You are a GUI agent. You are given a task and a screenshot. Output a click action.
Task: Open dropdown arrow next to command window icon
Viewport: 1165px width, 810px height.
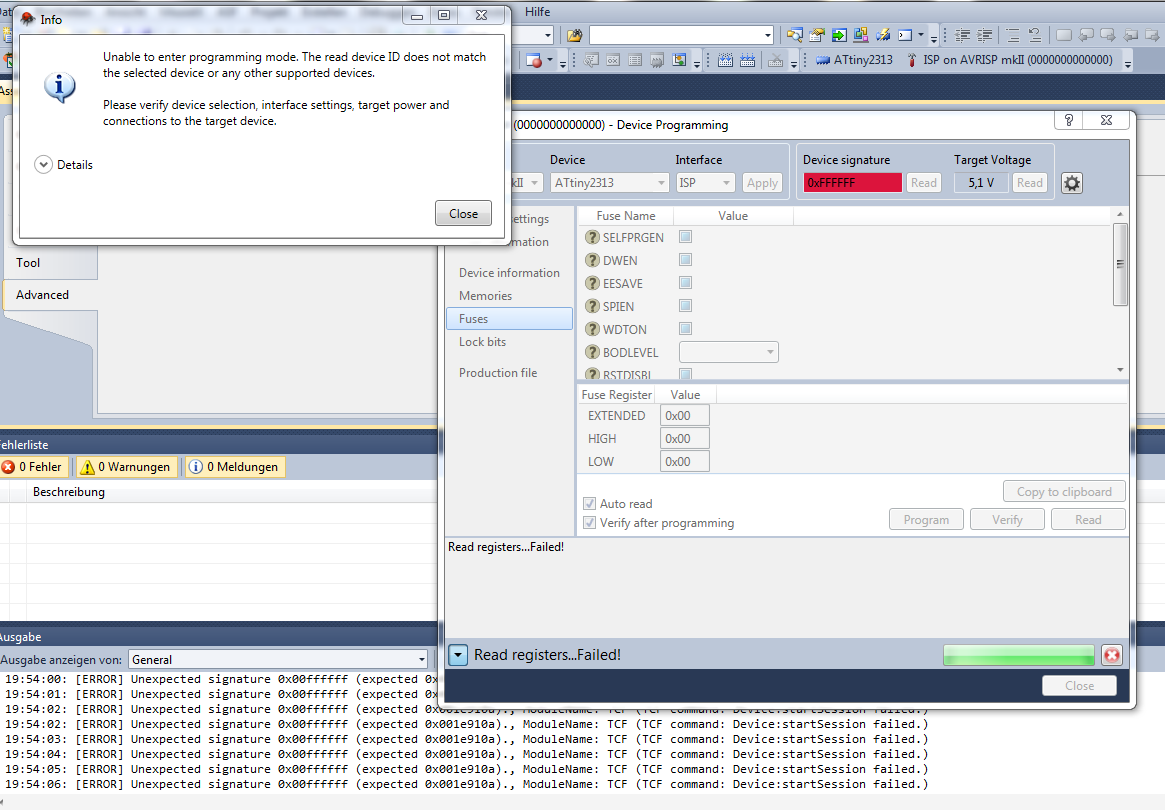click(921, 35)
